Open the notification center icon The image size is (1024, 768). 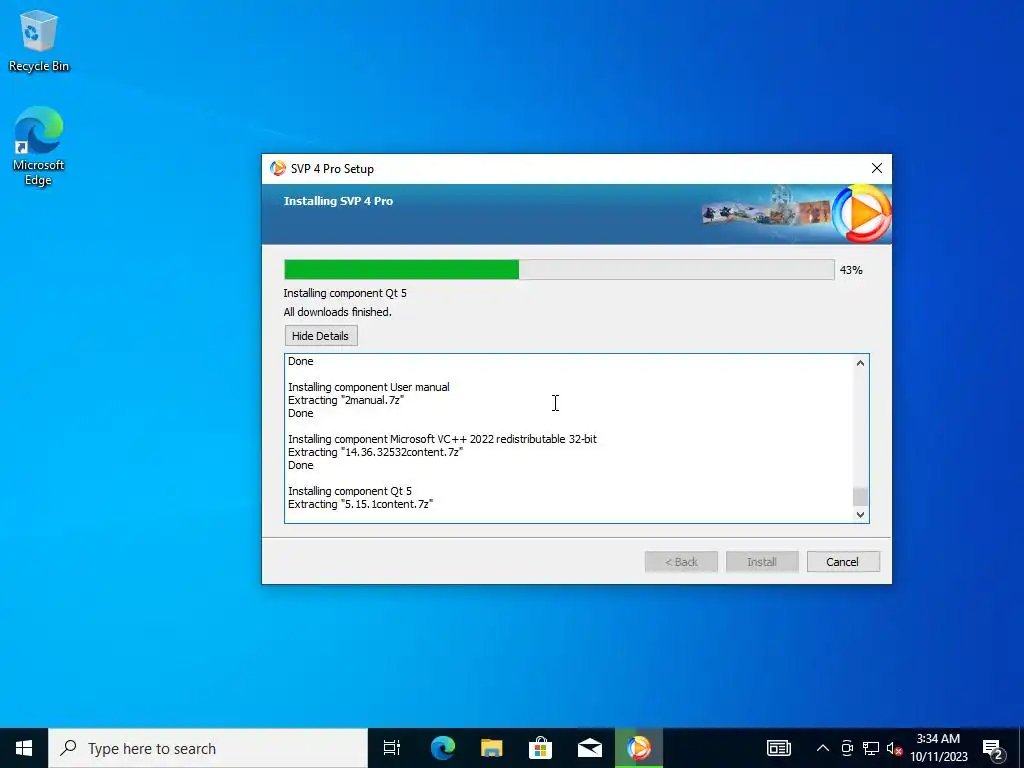click(993, 749)
